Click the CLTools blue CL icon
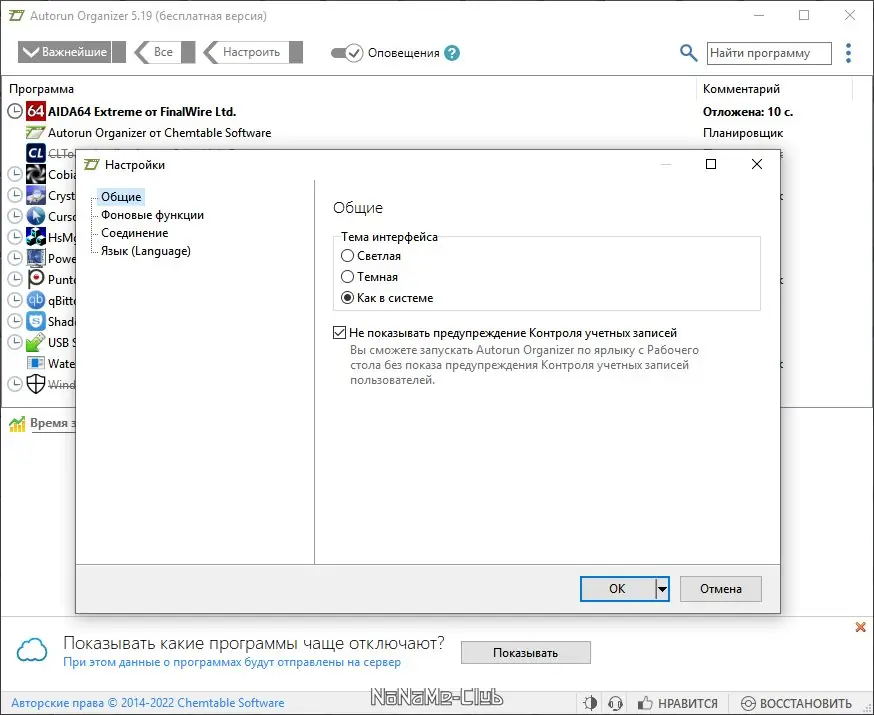874x715 pixels. pyautogui.click(x=36, y=153)
